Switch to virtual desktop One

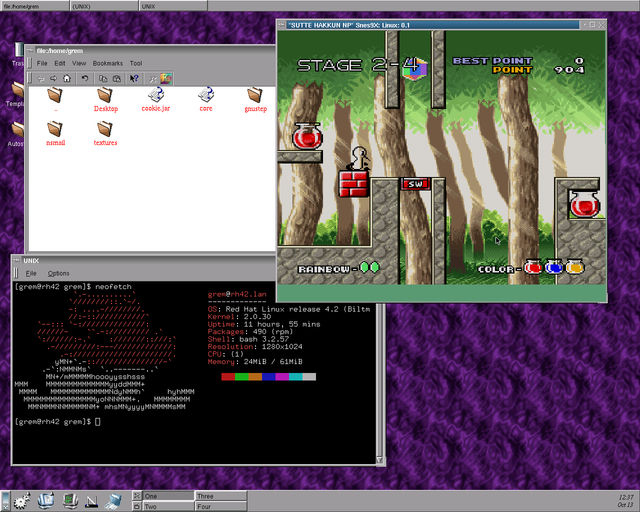[x=168, y=496]
